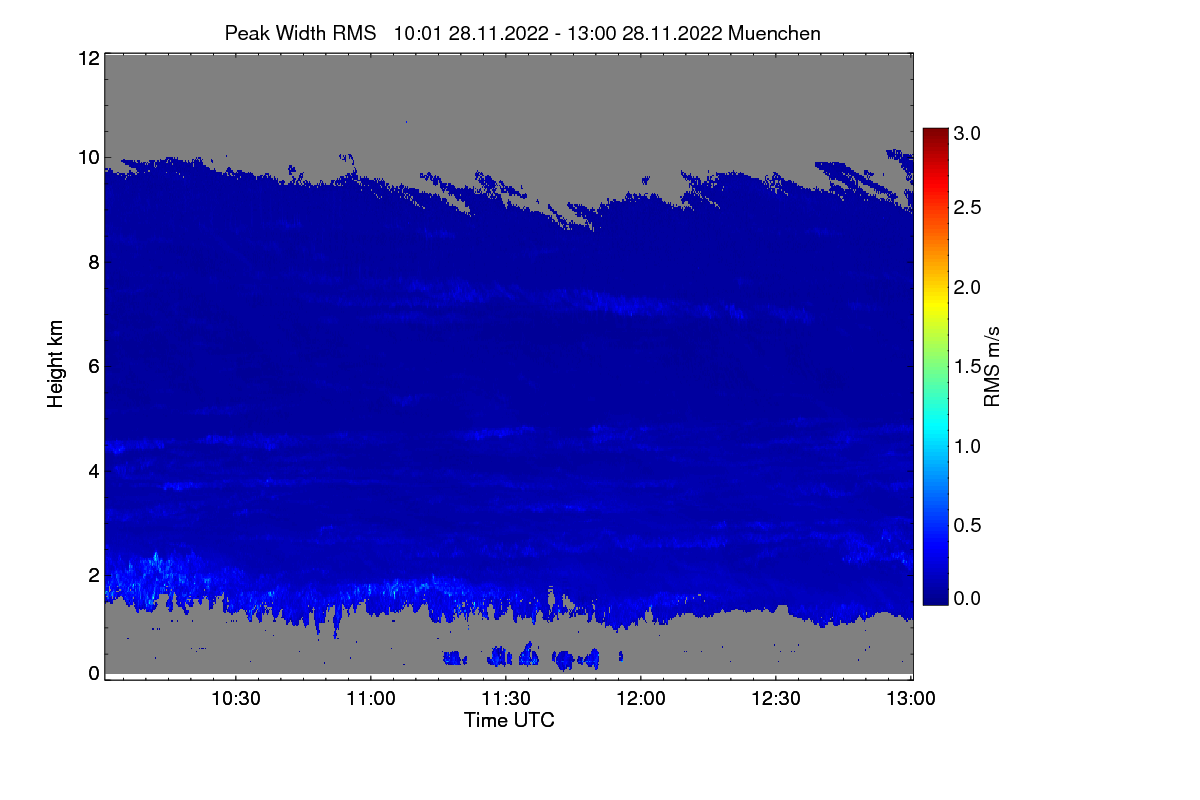1200x800 pixels.
Task: Click the 10:30 time axis label
Action: [x=236, y=699]
